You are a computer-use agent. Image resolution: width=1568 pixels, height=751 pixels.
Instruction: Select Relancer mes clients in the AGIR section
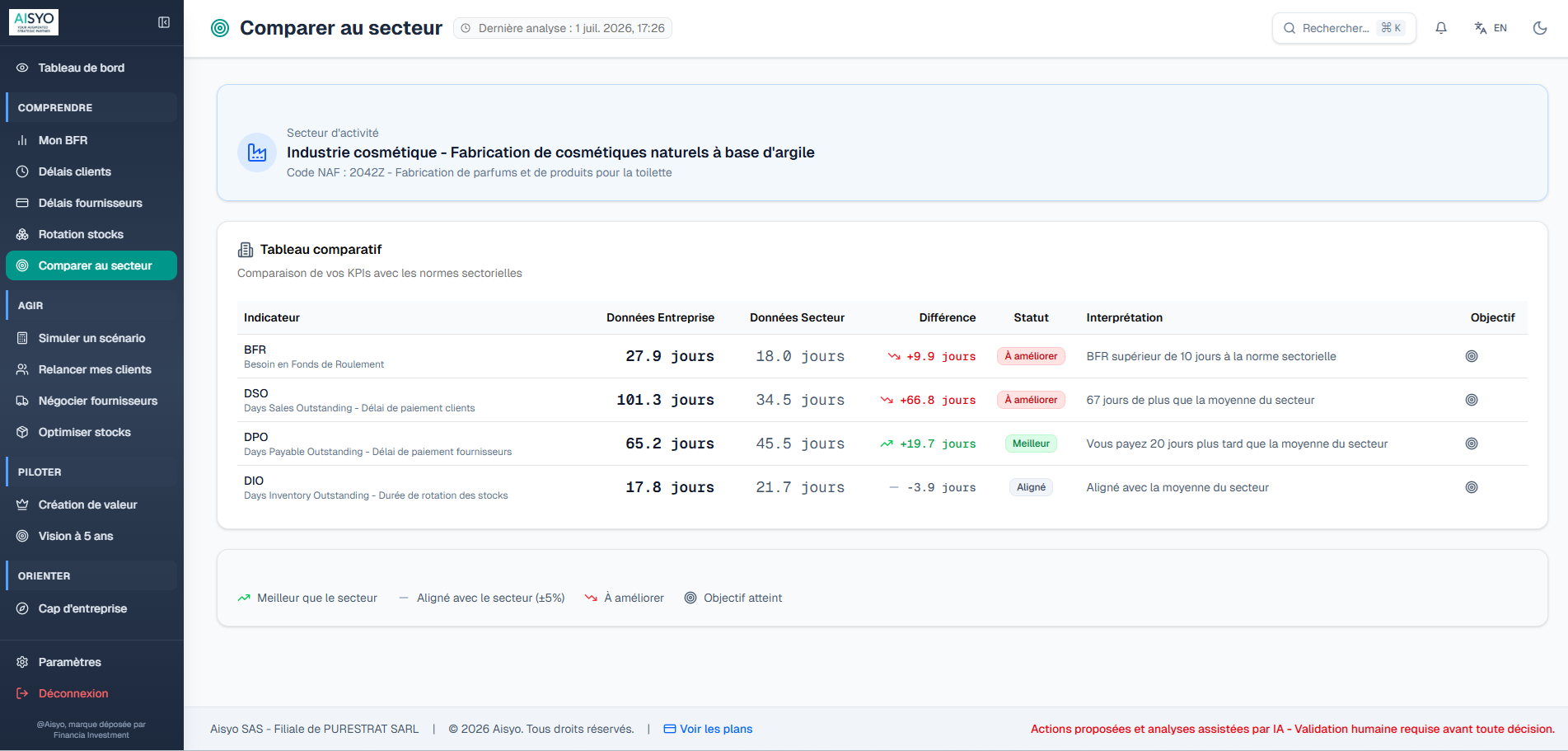point(94,369)
